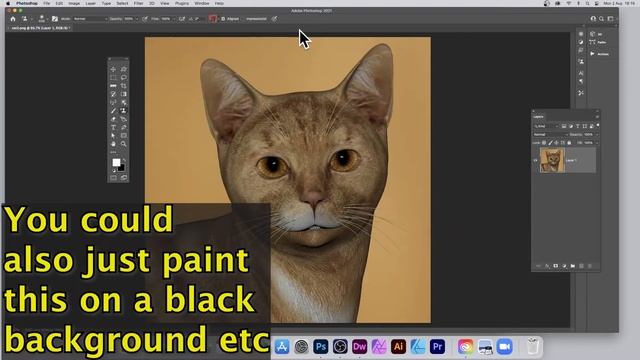Click the black background color swatch
This screenshot has width=640, height=360.
[x=122, y=168]
